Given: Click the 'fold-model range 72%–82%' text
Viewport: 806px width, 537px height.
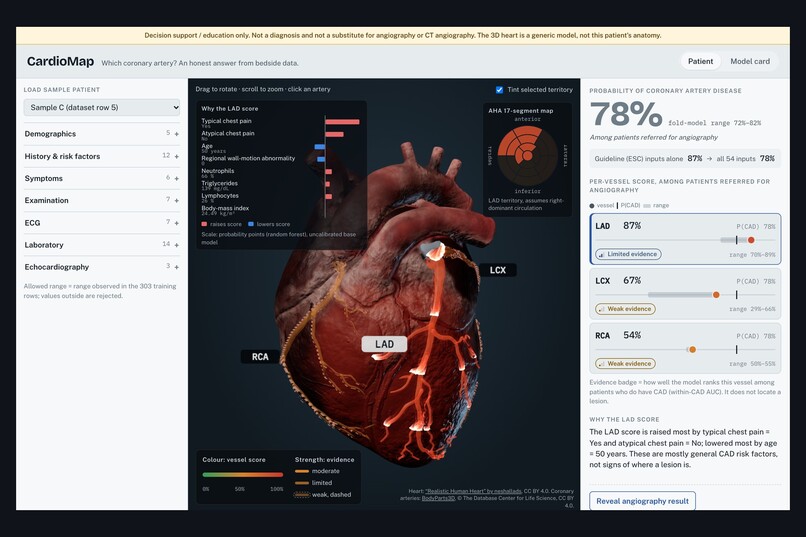Looking at the screenshot, I should pos(715,123).
